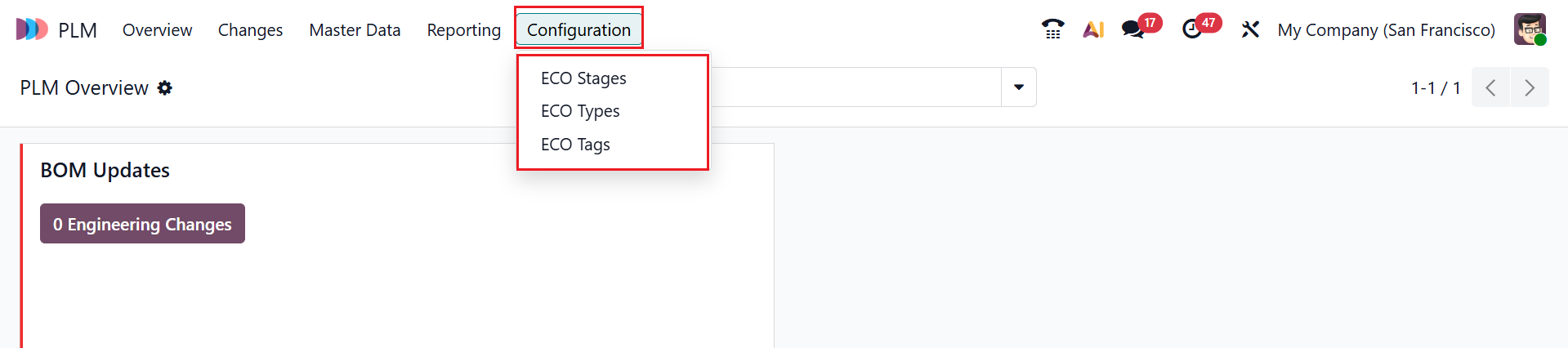
Task: Launch the AI assistant icon
Action: pyautogui.click(x=1093, y=29)
